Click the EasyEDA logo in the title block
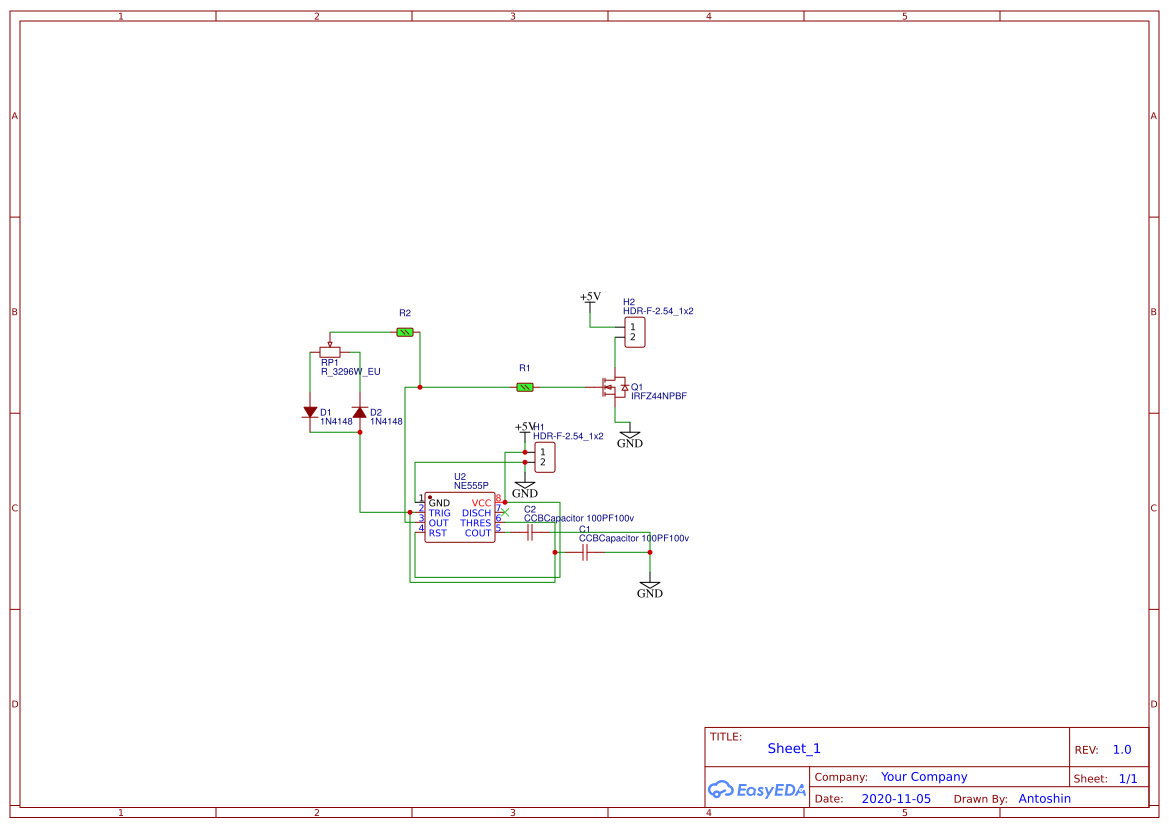Viewport: 1169px width, 828px height. tap(756, 789)
